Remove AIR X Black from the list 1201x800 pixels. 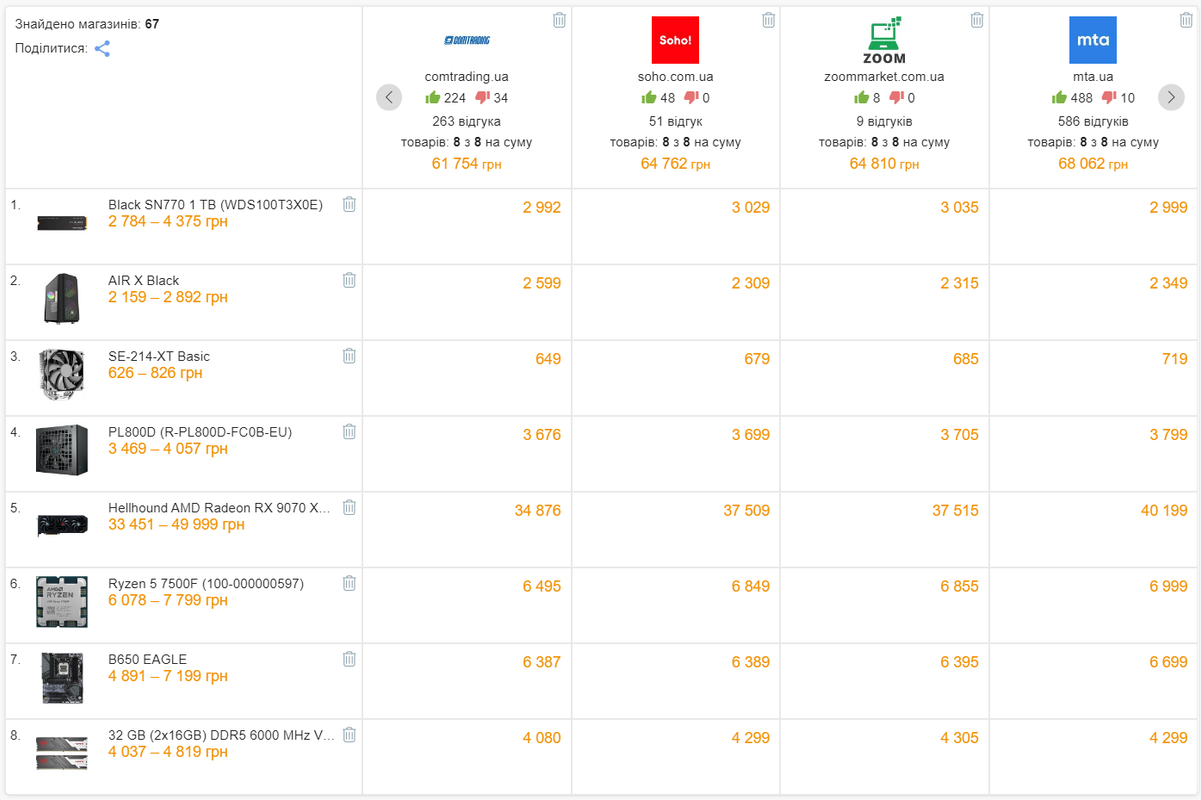point(349,280)
